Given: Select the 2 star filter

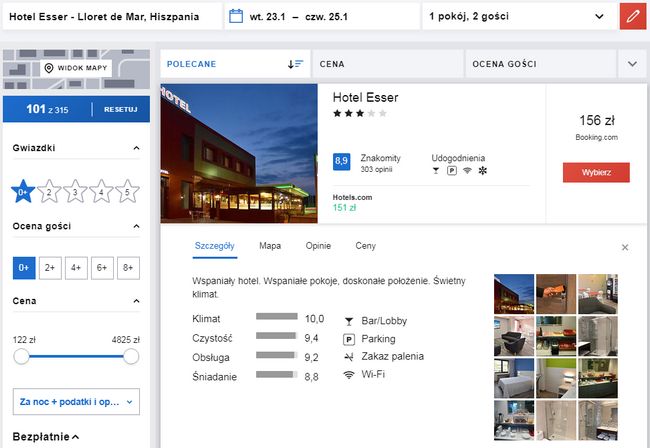Looking at the screenshot, I should click(x=49, y=192).
